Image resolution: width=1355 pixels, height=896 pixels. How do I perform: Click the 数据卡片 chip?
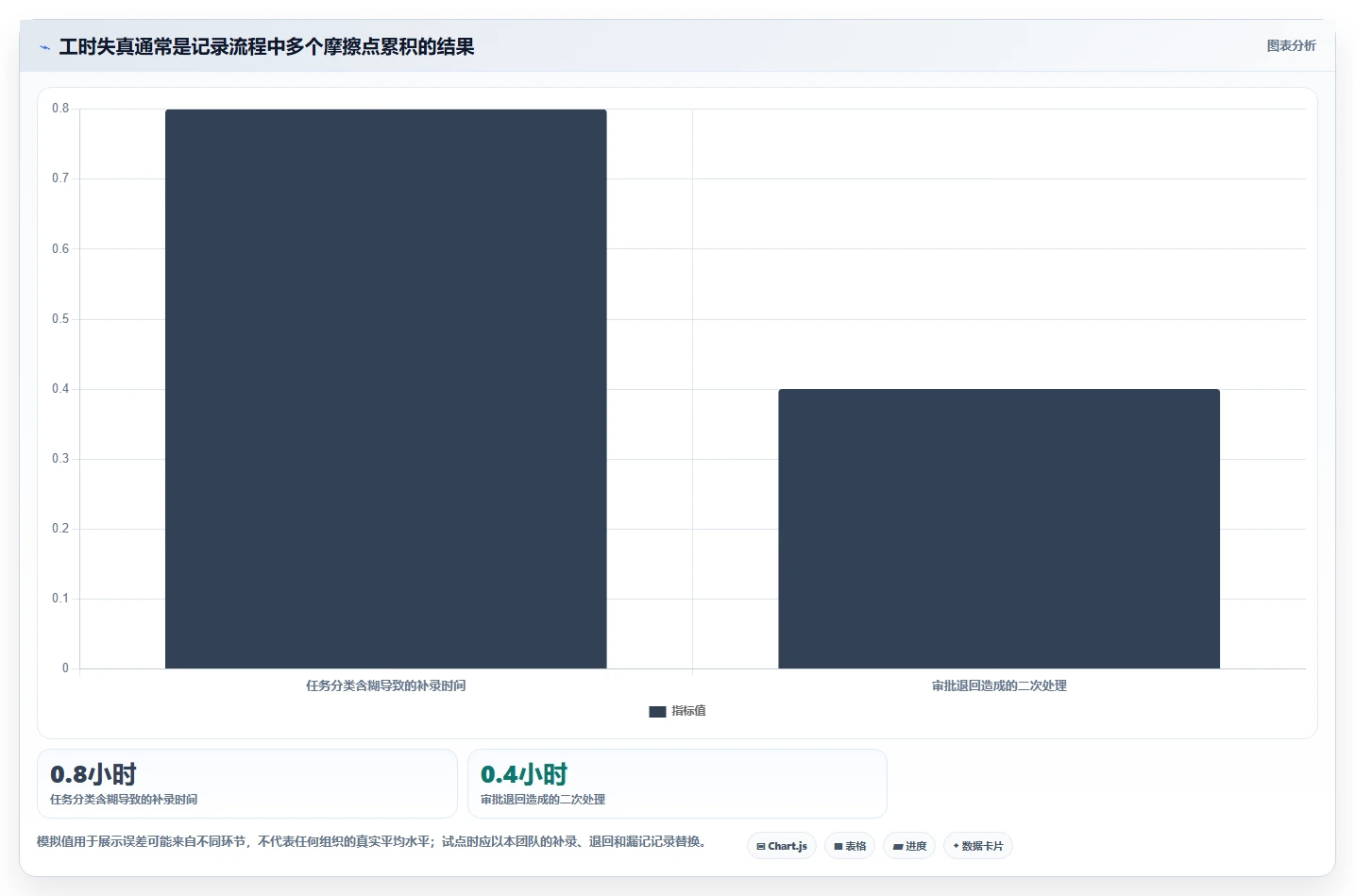point(978,846)
